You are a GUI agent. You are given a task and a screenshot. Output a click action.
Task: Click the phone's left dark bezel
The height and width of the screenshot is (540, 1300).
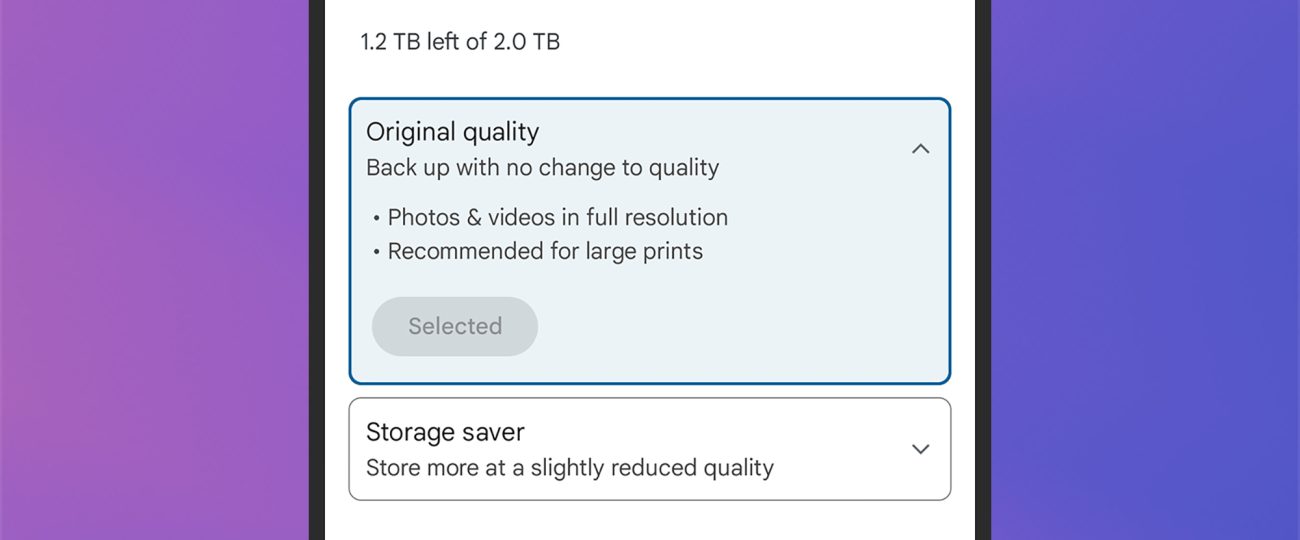317,270
